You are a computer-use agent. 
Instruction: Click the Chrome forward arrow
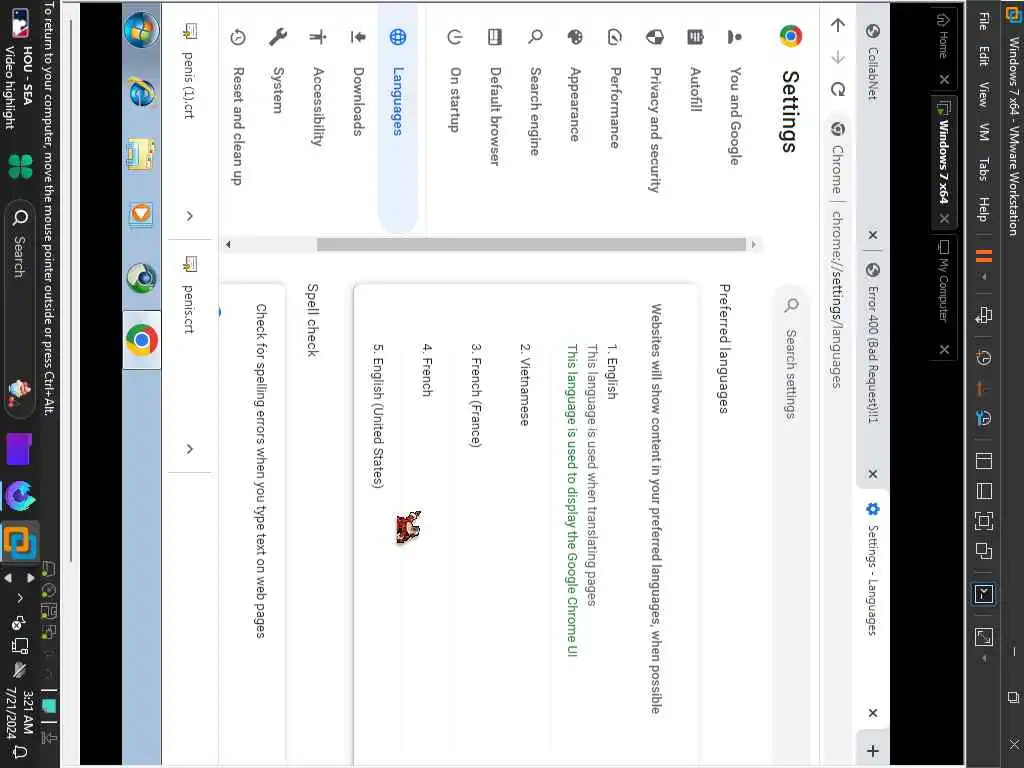pos(838,57)
